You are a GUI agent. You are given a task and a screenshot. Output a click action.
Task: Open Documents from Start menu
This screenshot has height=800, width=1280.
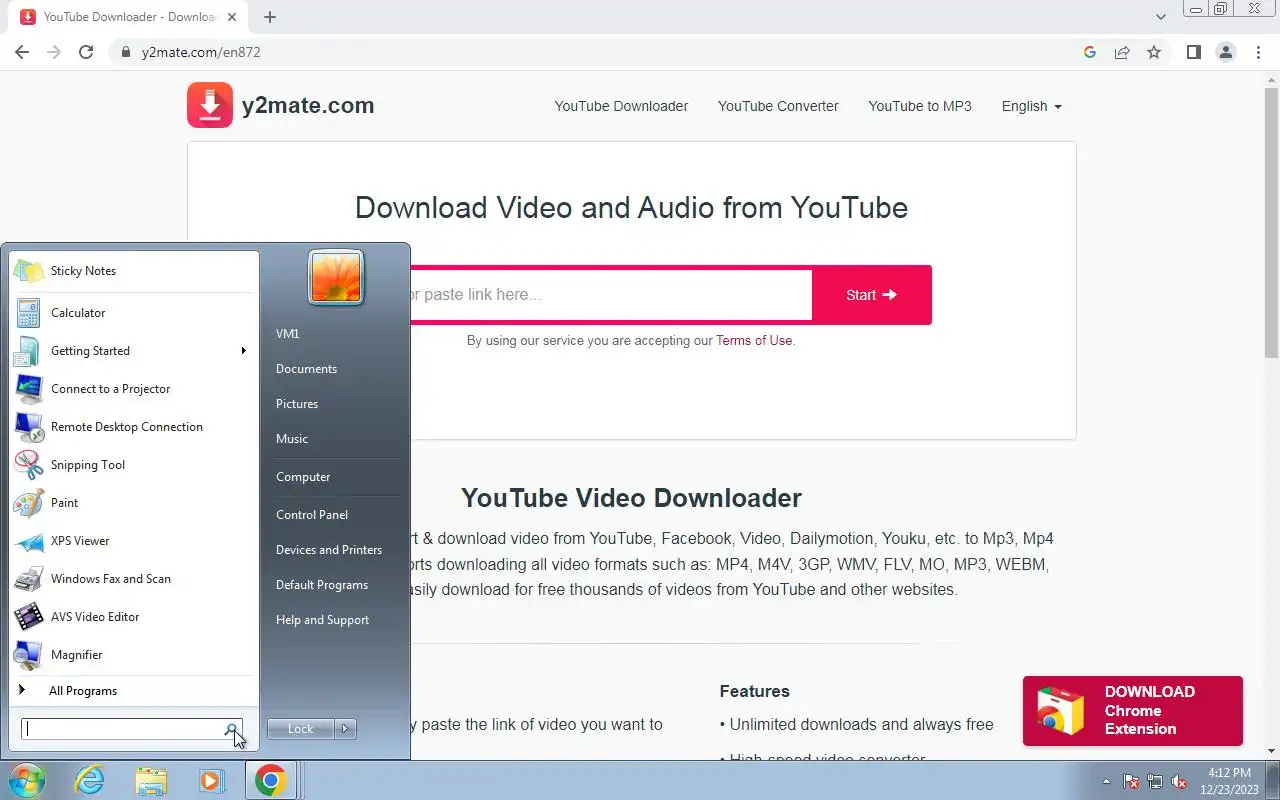click(x=306, y=369)
